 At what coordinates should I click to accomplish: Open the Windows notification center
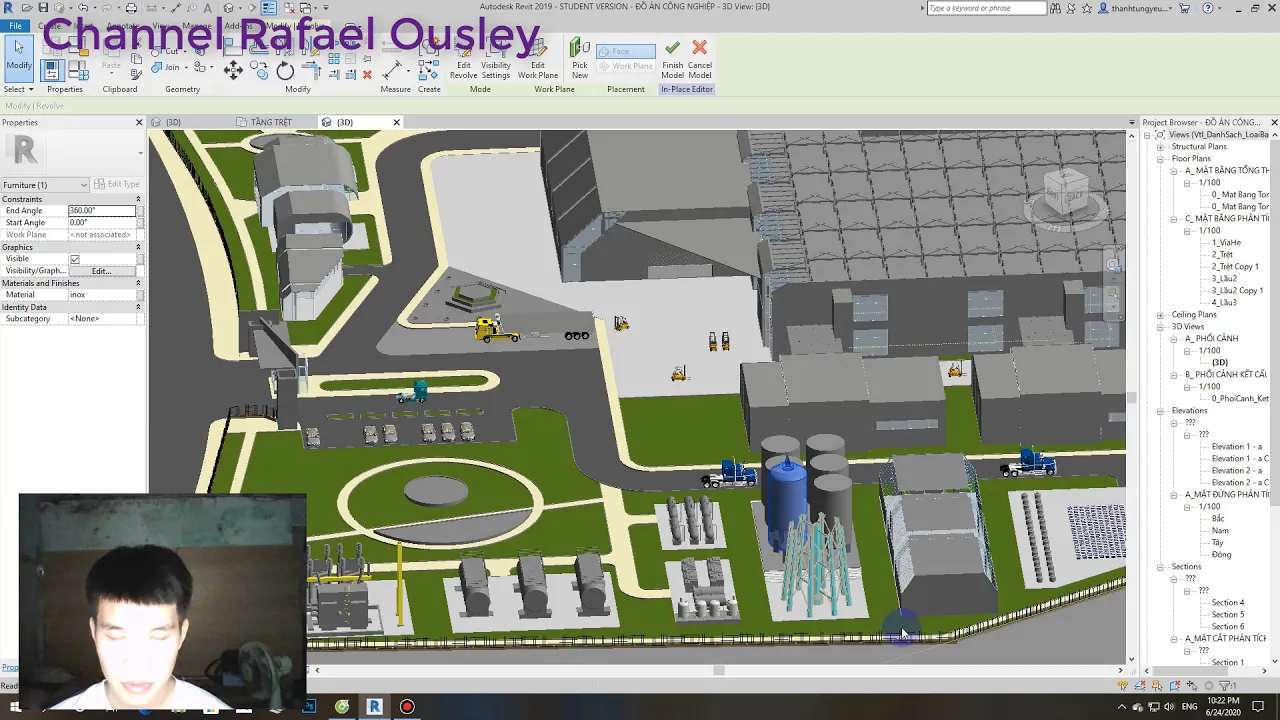pyautogui.click(x=1258, y=707)
